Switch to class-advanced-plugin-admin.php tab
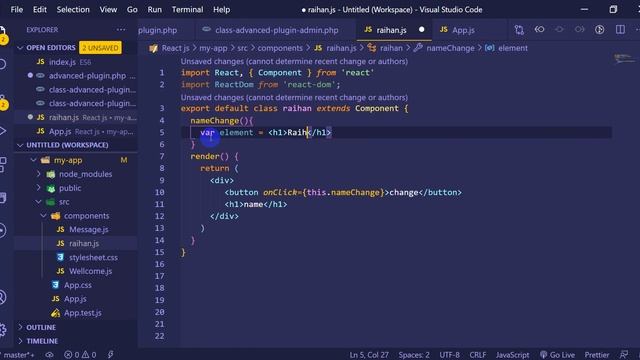The height and width of the screenshot is (360, 640). [276, 30]
